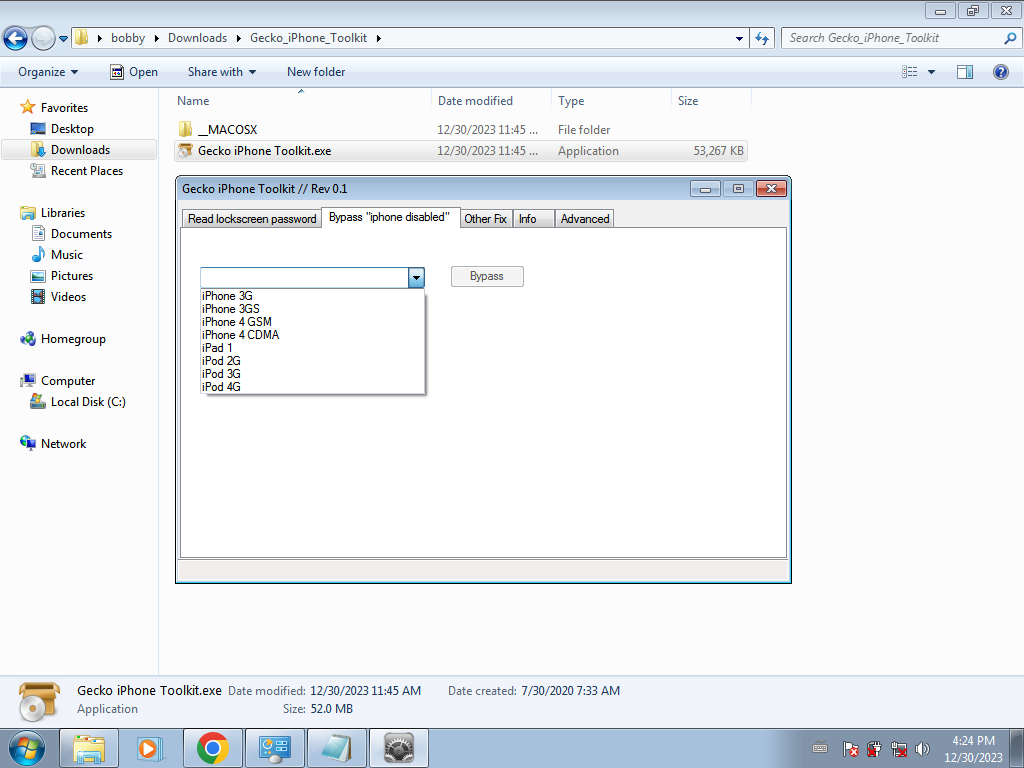The image size is (1024, 768).
Task: Click the Downloads breadcrumb in the address bar
Action: point(197,38)
